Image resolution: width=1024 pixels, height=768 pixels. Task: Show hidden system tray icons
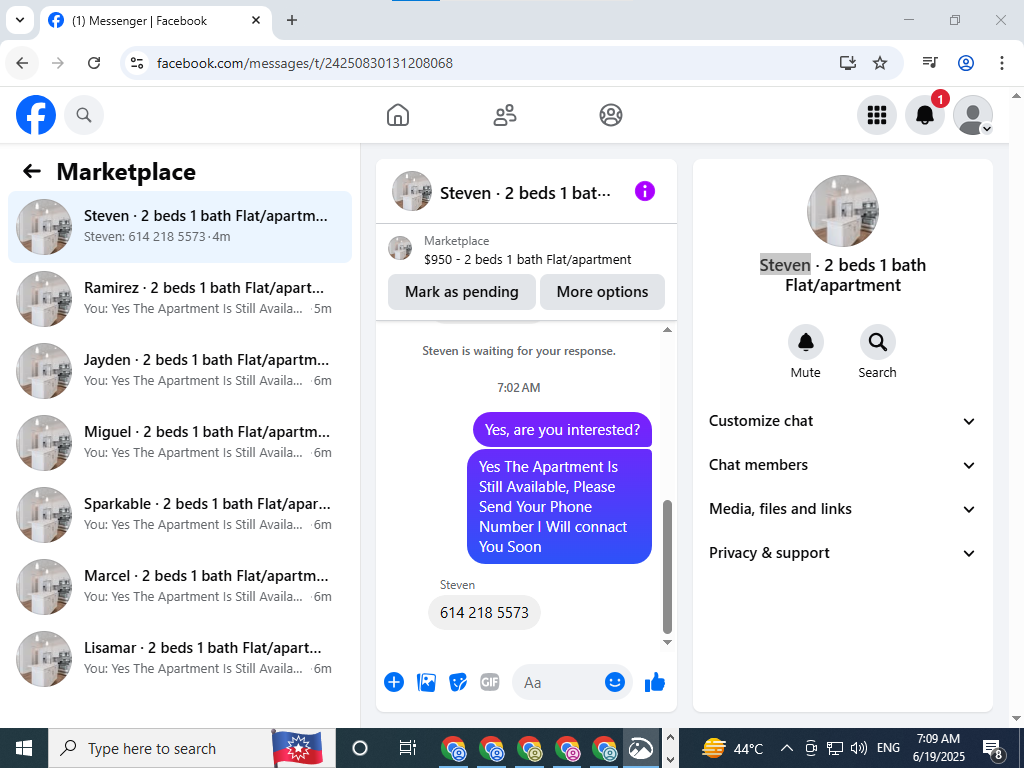coord(787,748)
